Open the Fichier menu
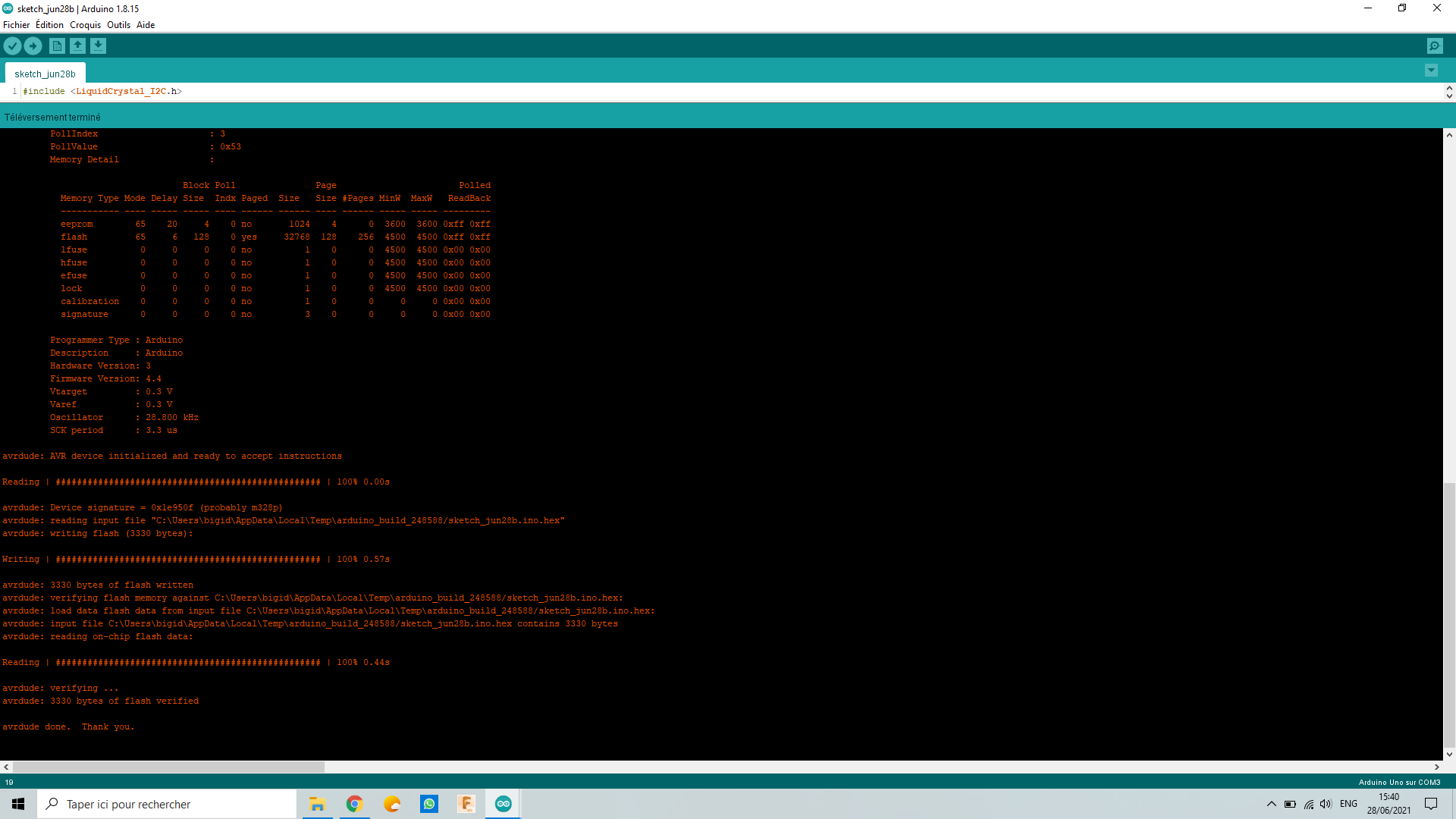Screen dimensions: 1456x819 pyautogui.click(x=16, y=25)
